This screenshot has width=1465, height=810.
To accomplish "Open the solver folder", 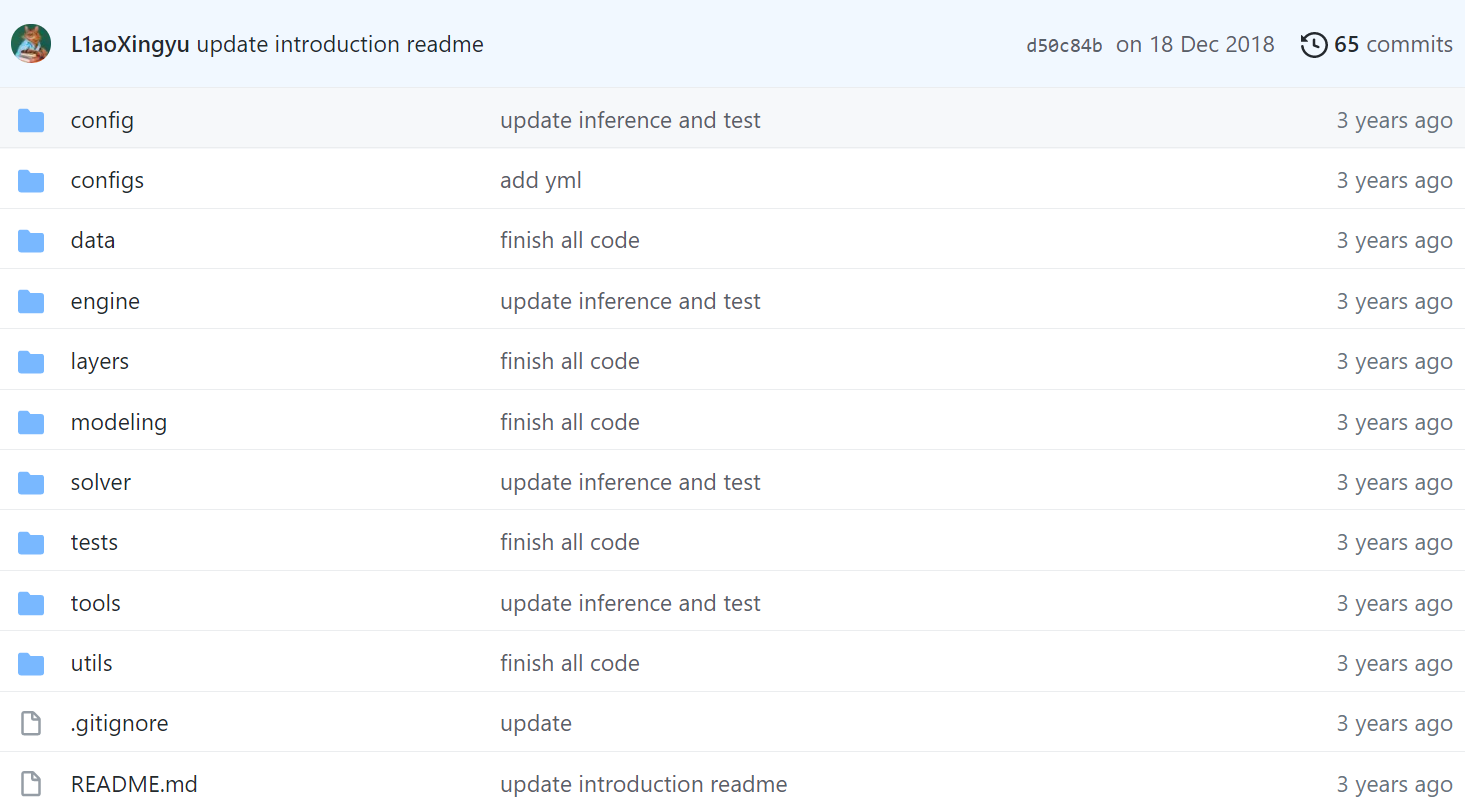I will [101, 482].
